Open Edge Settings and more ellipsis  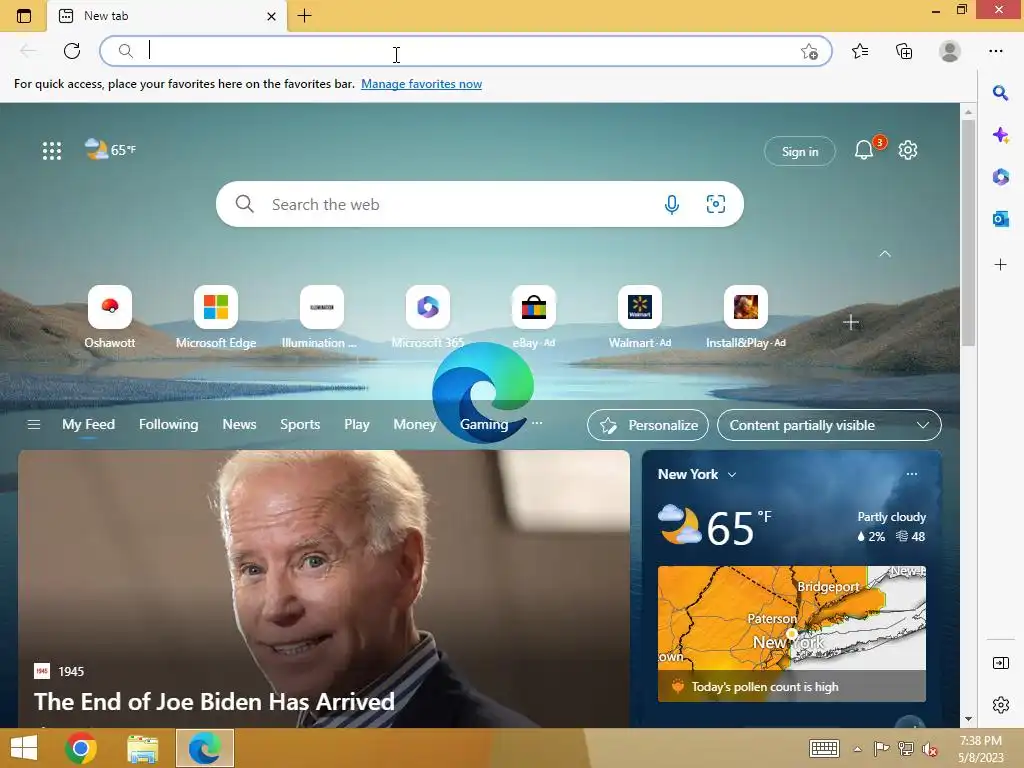(x=995, y=51)
